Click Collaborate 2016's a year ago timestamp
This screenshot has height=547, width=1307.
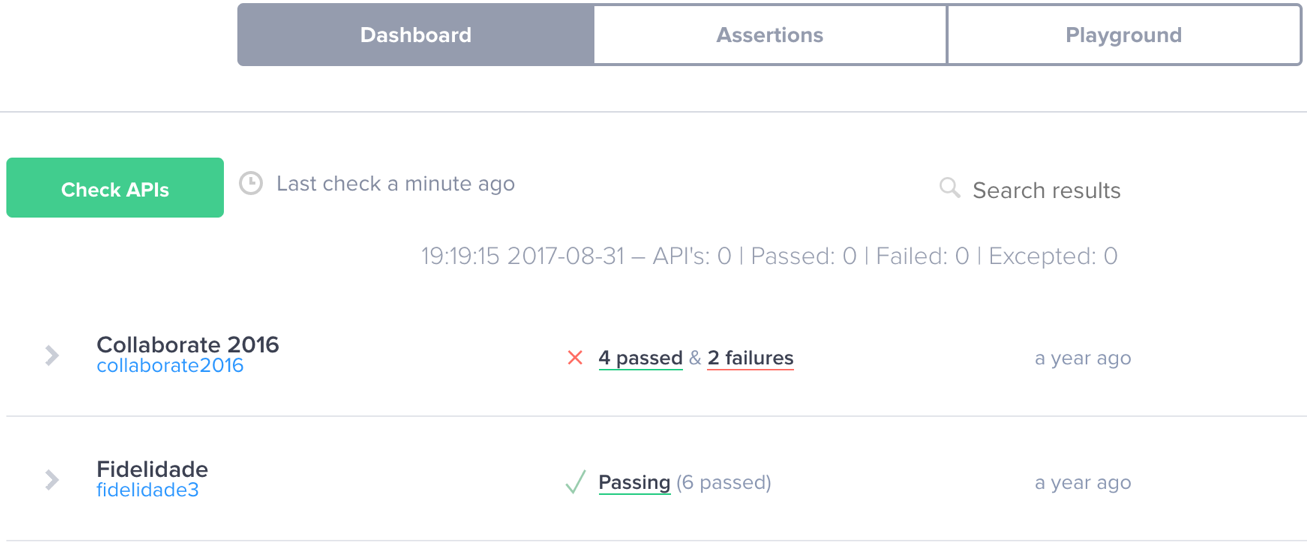pos(1083,358)
